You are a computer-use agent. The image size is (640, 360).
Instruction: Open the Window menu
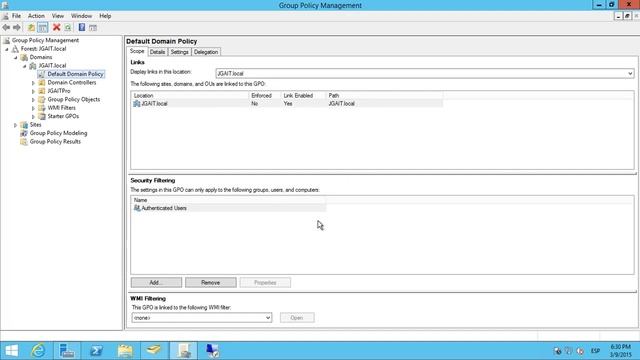[81, 16]
